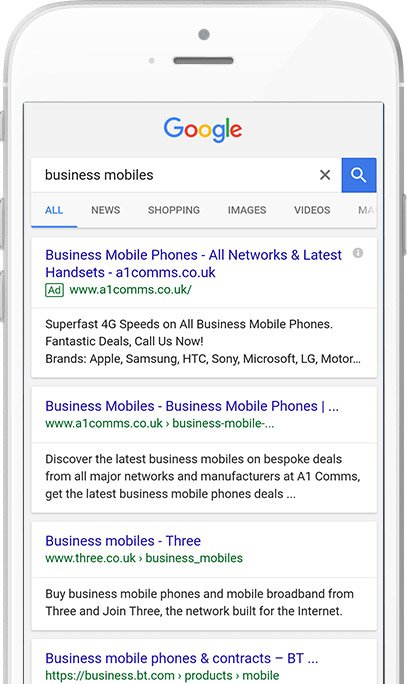
Task: Switch to the NEWS tab
Action: coord(106,210)
